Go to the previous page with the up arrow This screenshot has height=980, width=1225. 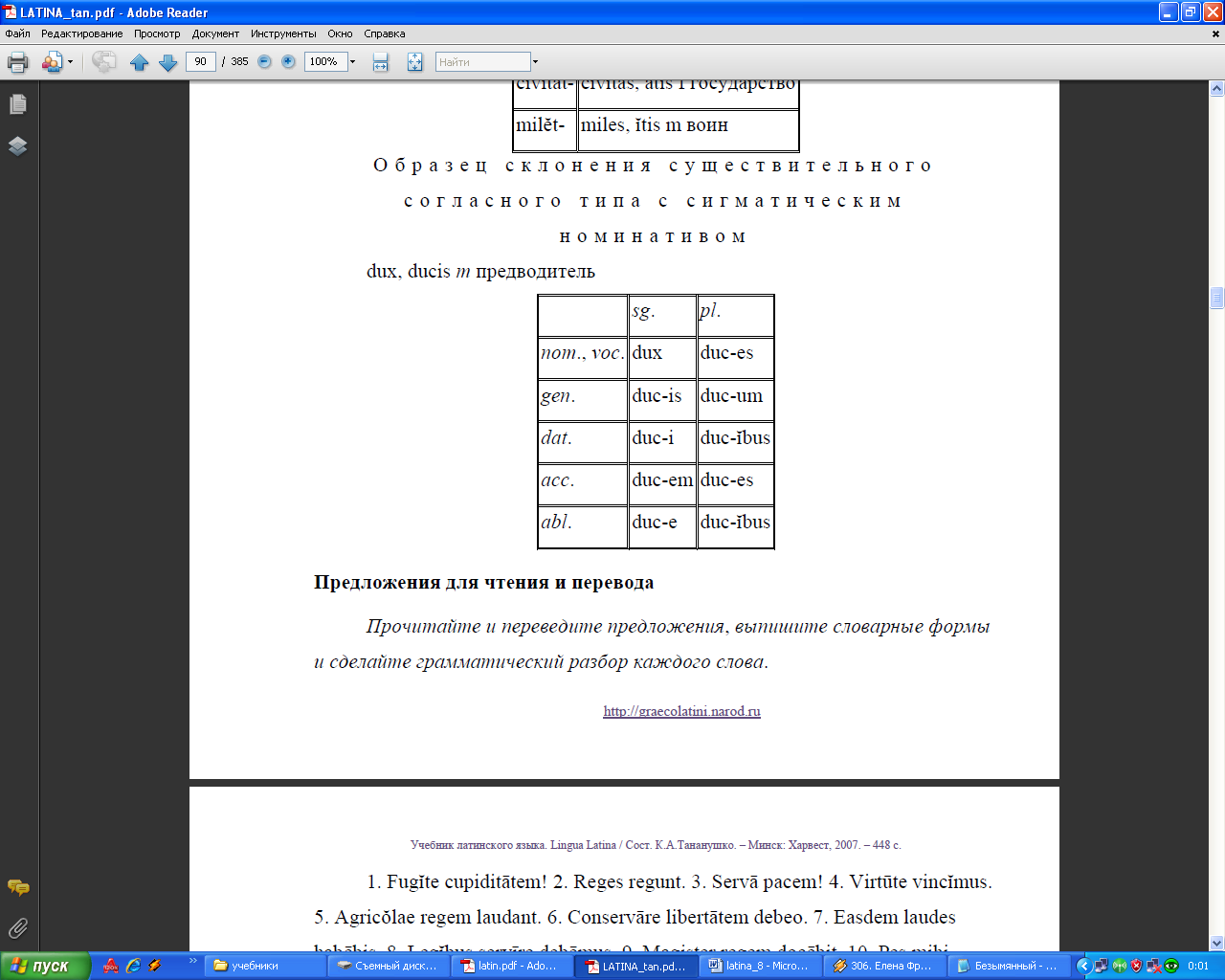point(139,62)
